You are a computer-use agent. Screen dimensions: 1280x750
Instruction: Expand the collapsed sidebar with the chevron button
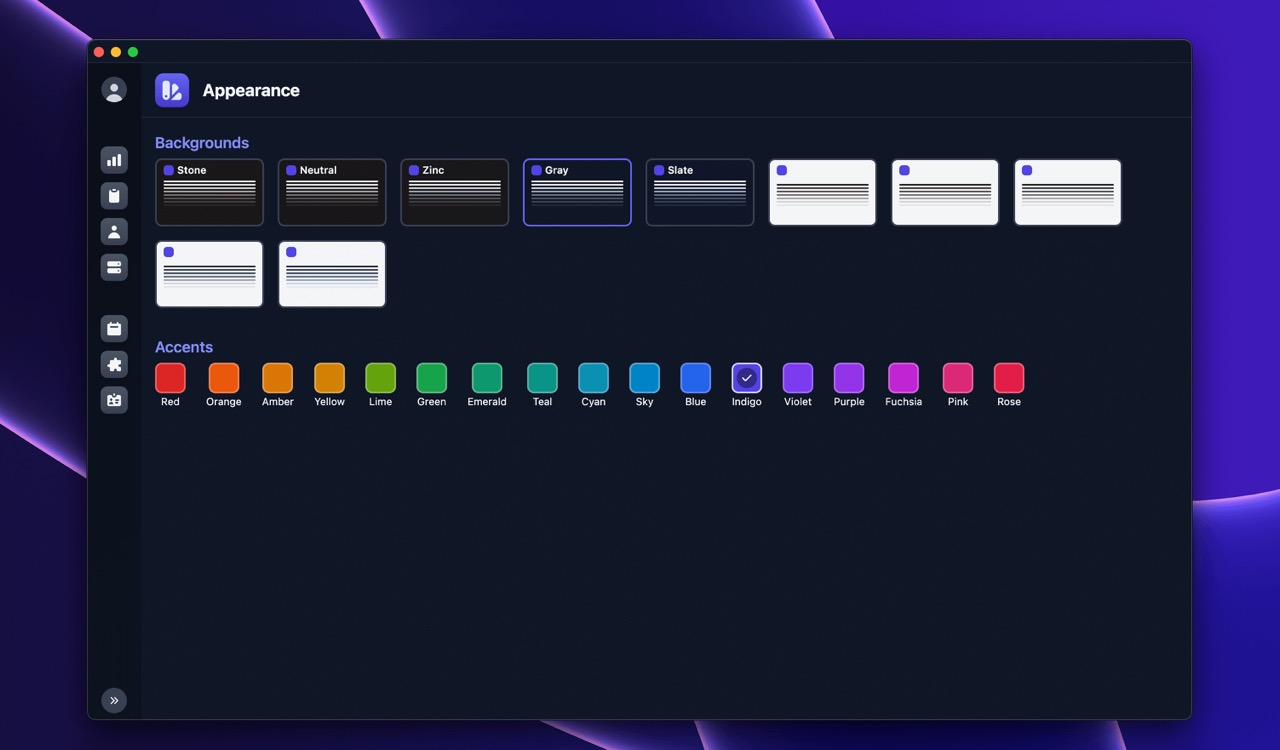click(x=114, y=700)
